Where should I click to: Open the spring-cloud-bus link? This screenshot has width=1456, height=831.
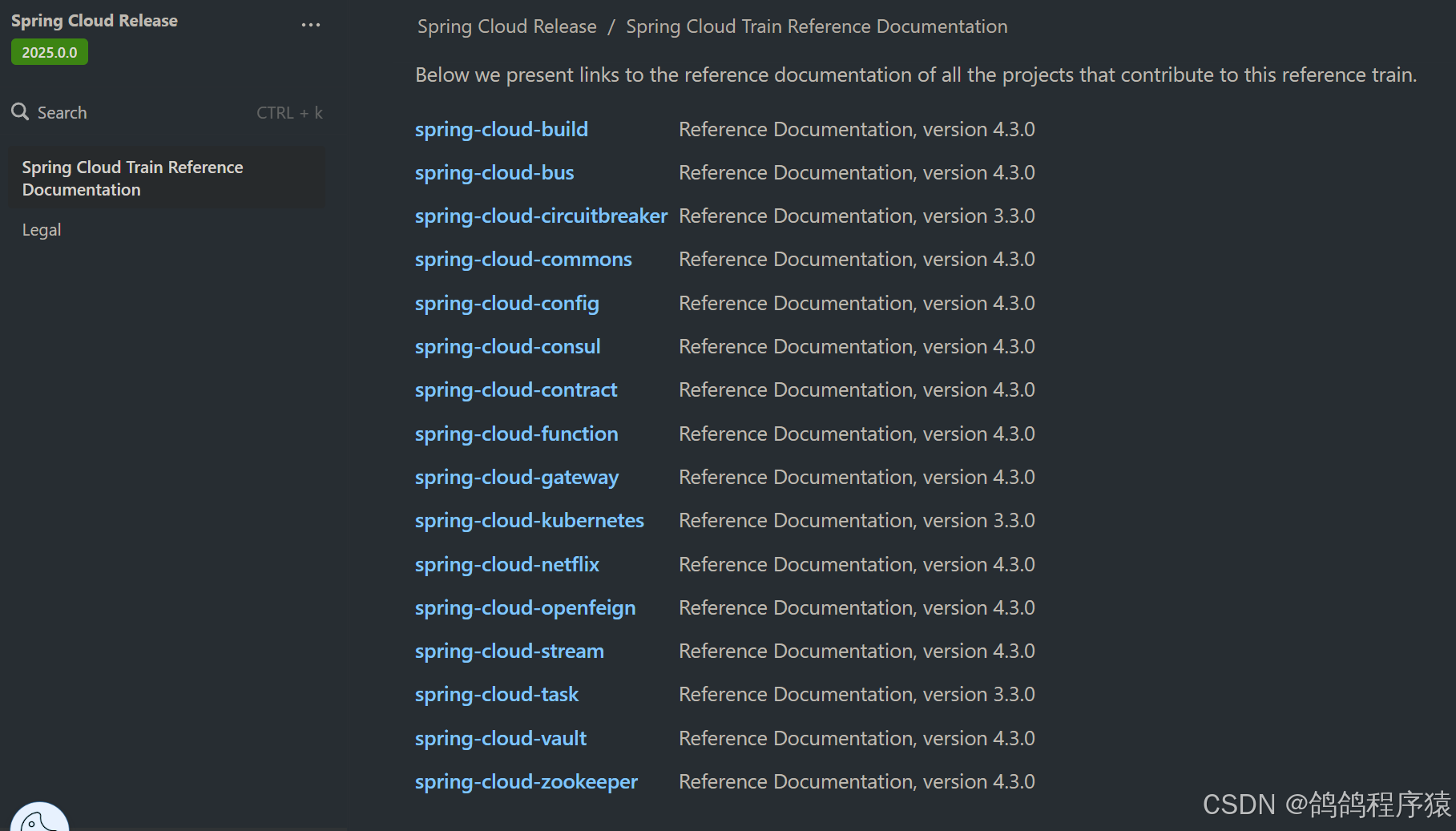pos(494,172)
